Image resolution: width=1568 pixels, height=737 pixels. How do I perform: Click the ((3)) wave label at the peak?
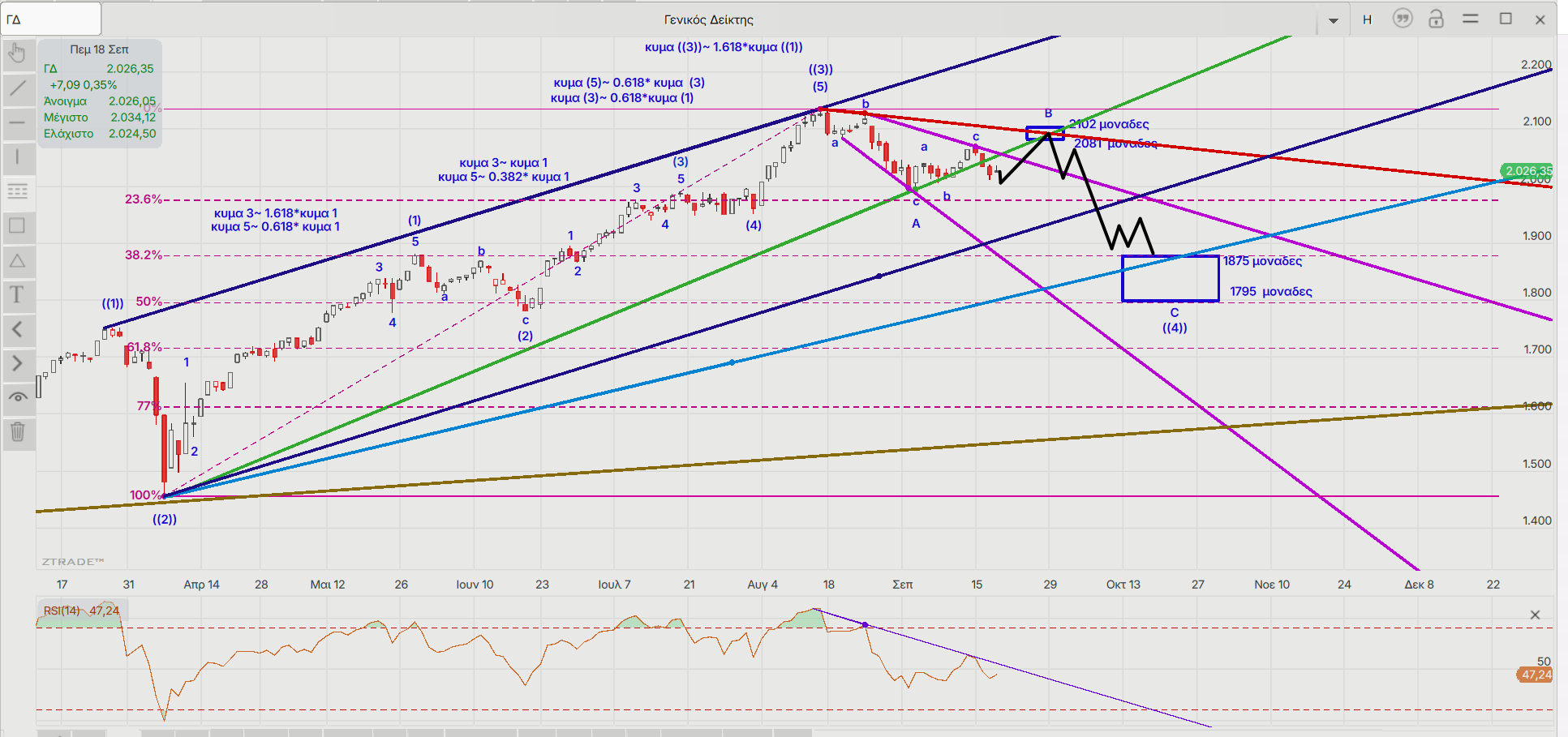[x=820, y=70]
